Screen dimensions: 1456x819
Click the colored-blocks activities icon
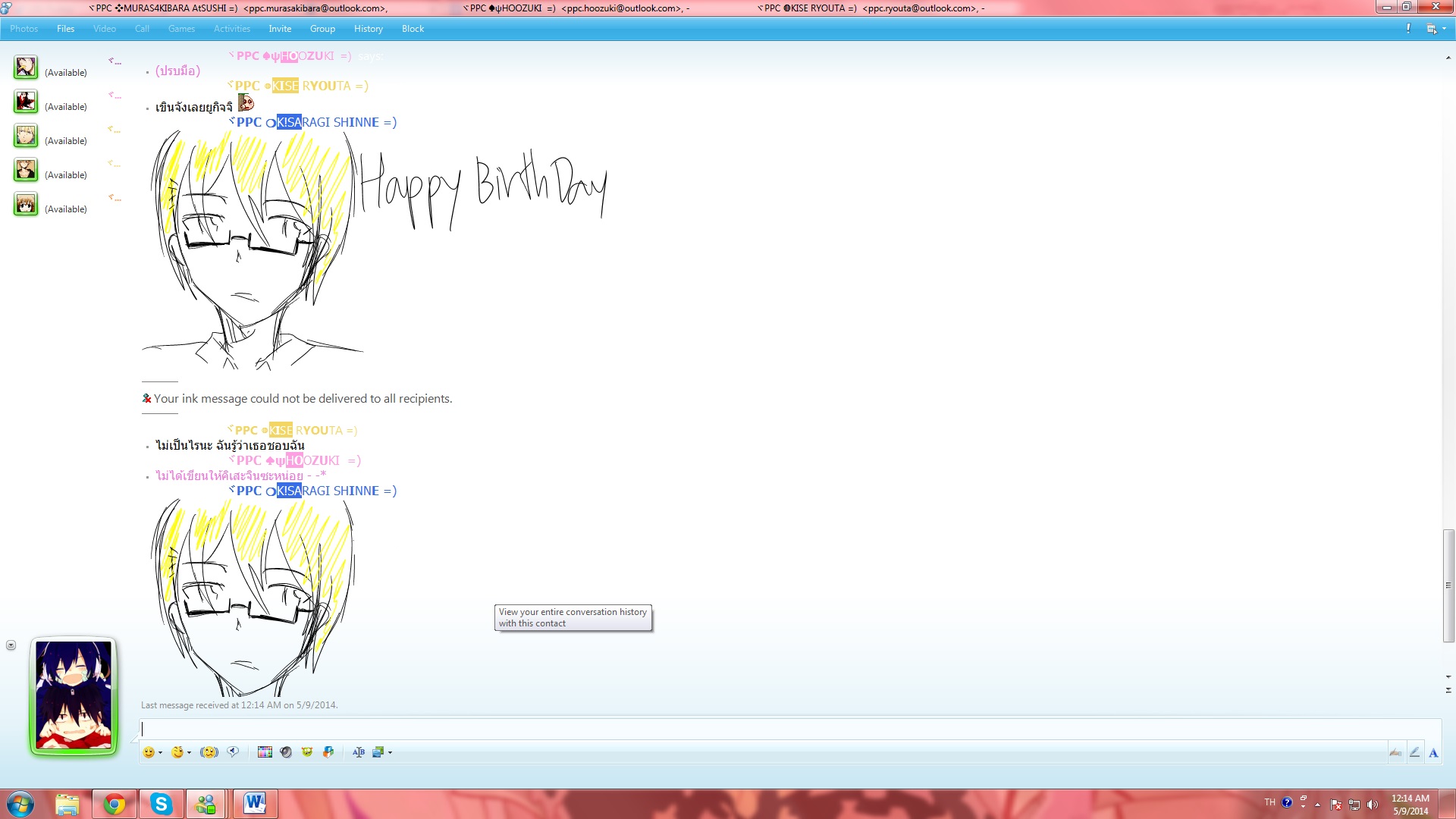point(328,752)
